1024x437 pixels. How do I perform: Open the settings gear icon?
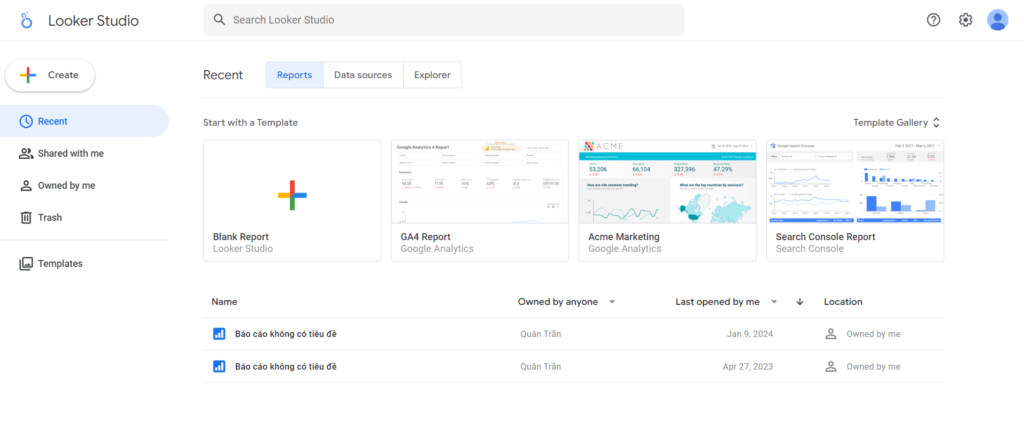click(965, 20)
